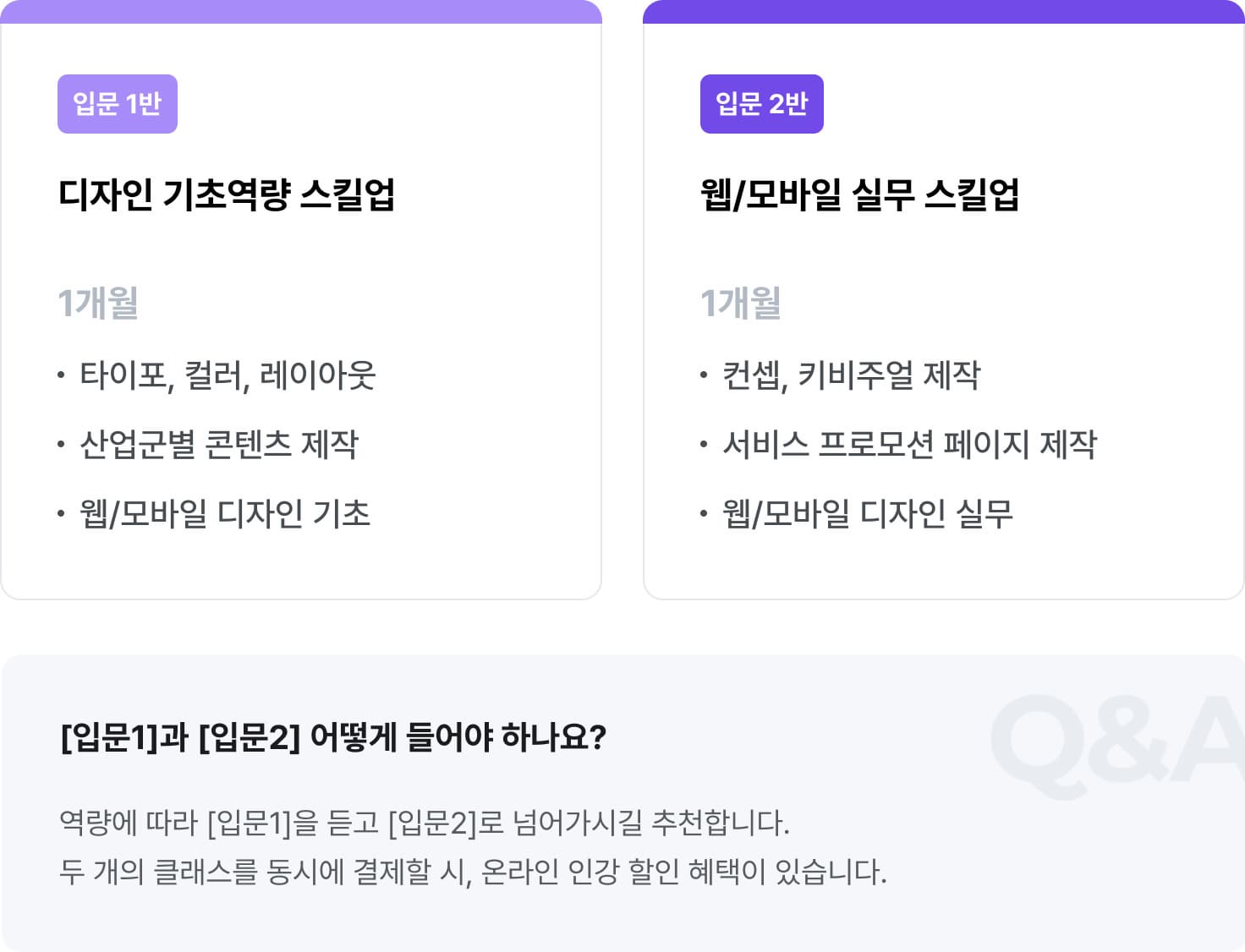
Task: Click the 산업군별 콘텐츠 제작 item
Action: 219,444
